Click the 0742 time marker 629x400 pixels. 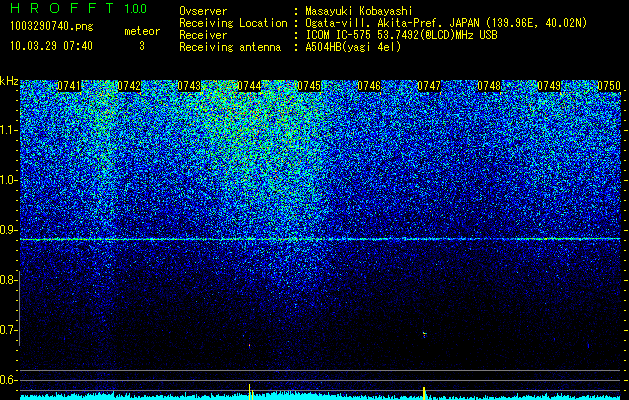129,86
